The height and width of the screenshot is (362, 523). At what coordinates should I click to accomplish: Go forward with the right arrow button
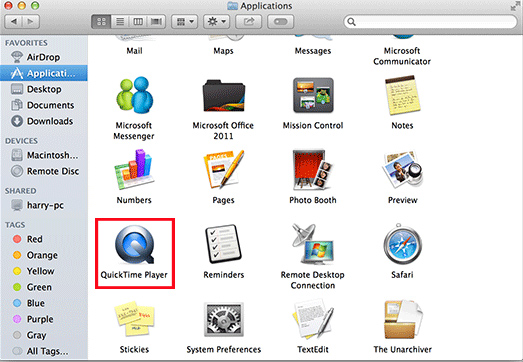pos(31,22)
